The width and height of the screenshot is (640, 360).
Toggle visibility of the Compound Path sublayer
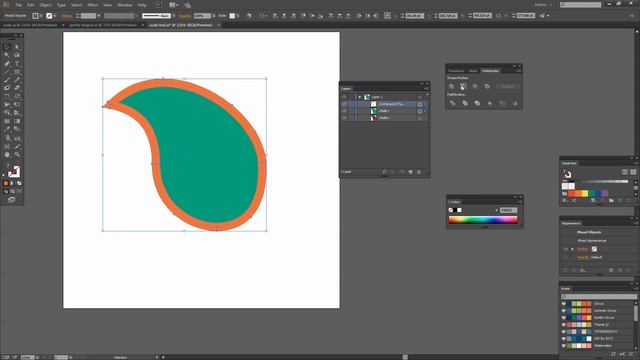344,104
